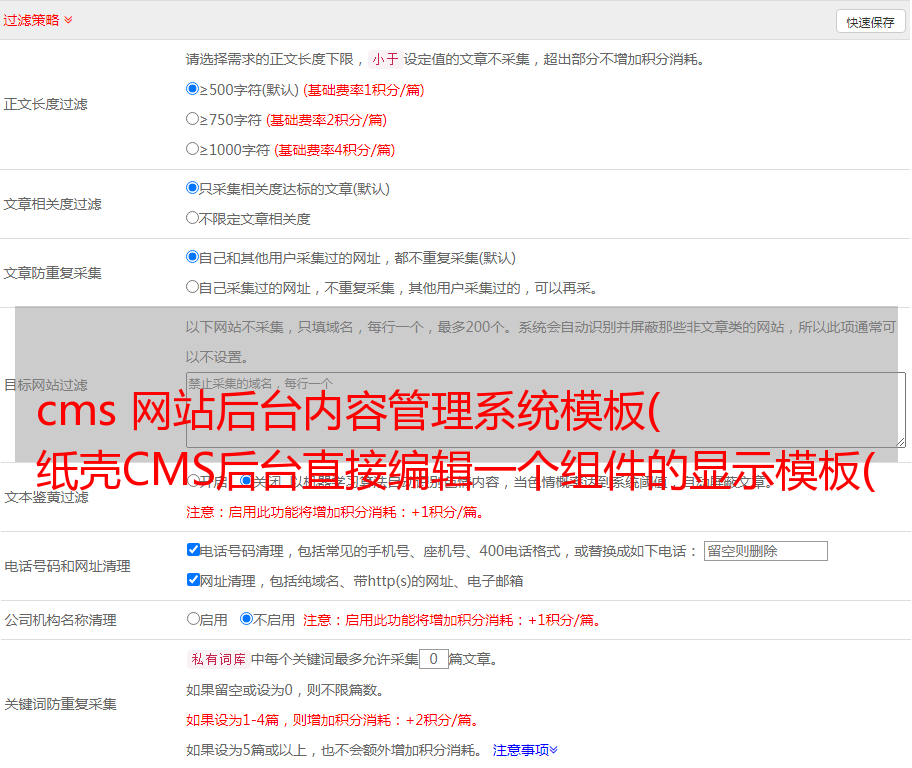Expand the 注意事项 link
The image size is (912, 768).
pos(525,749)
